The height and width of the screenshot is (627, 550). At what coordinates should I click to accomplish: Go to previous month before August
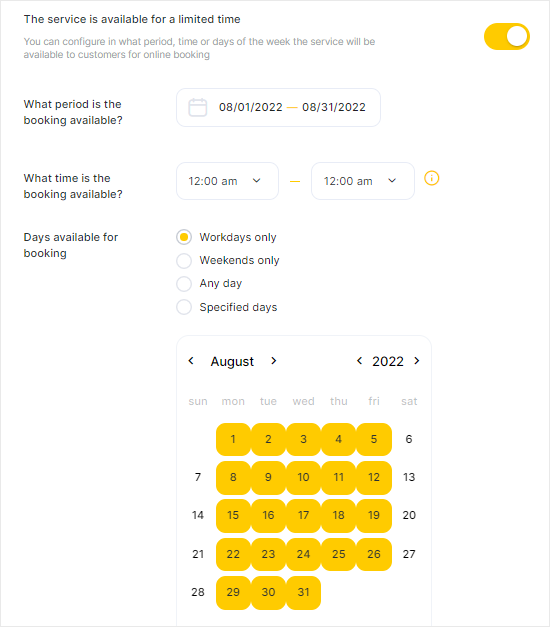tap(191, 361)
